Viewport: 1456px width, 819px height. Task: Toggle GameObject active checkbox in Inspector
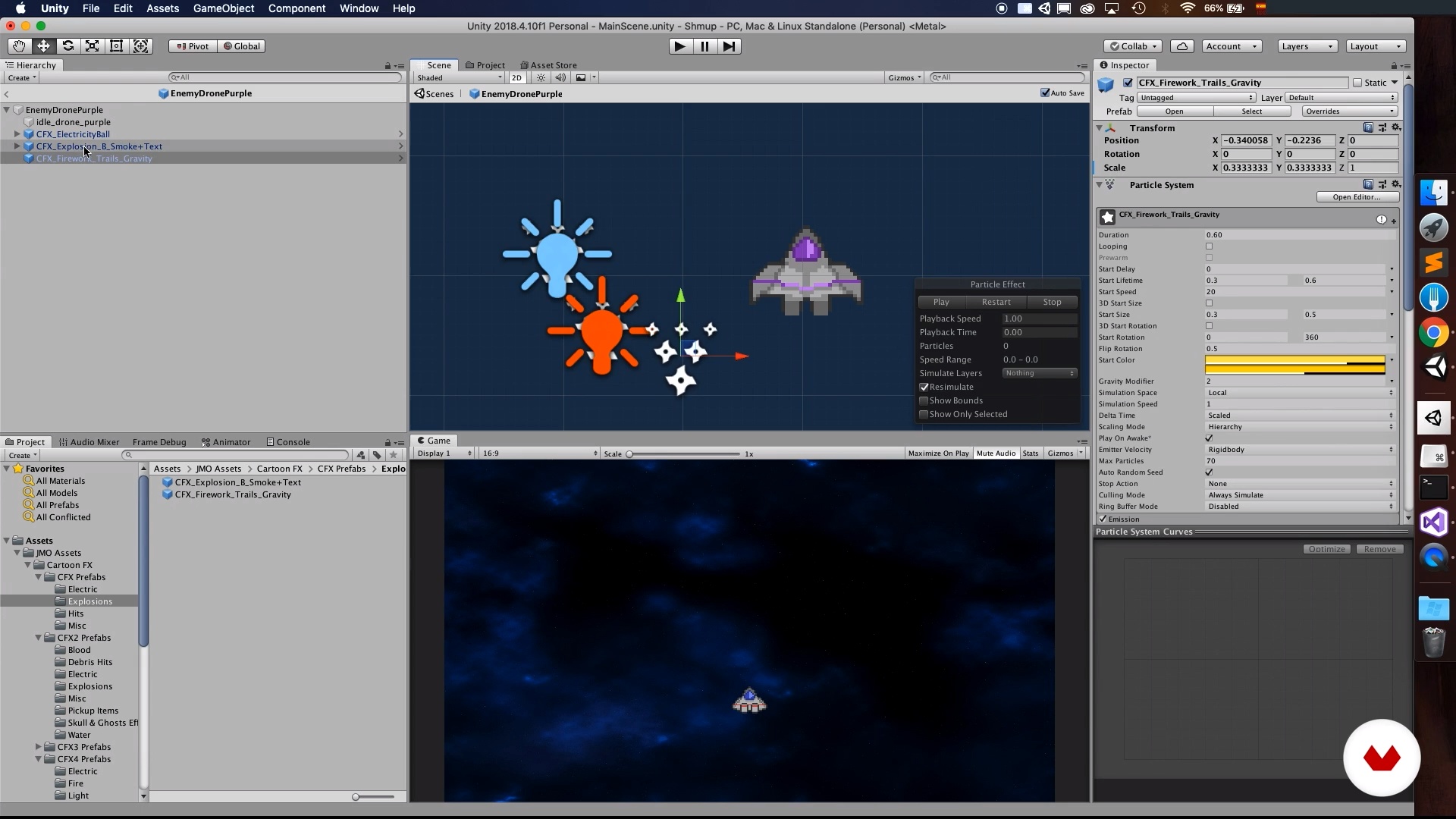click(1128, 83)
